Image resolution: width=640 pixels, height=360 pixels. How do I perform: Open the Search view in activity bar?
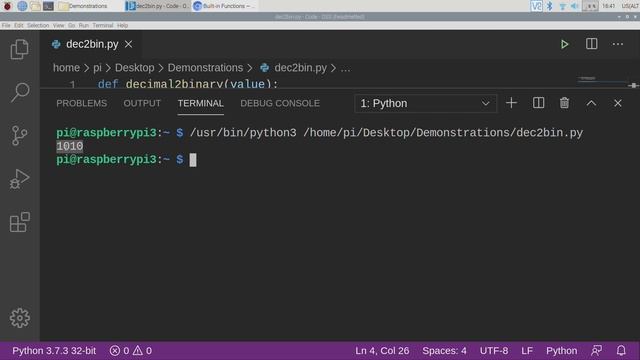(x=20, y=92)
